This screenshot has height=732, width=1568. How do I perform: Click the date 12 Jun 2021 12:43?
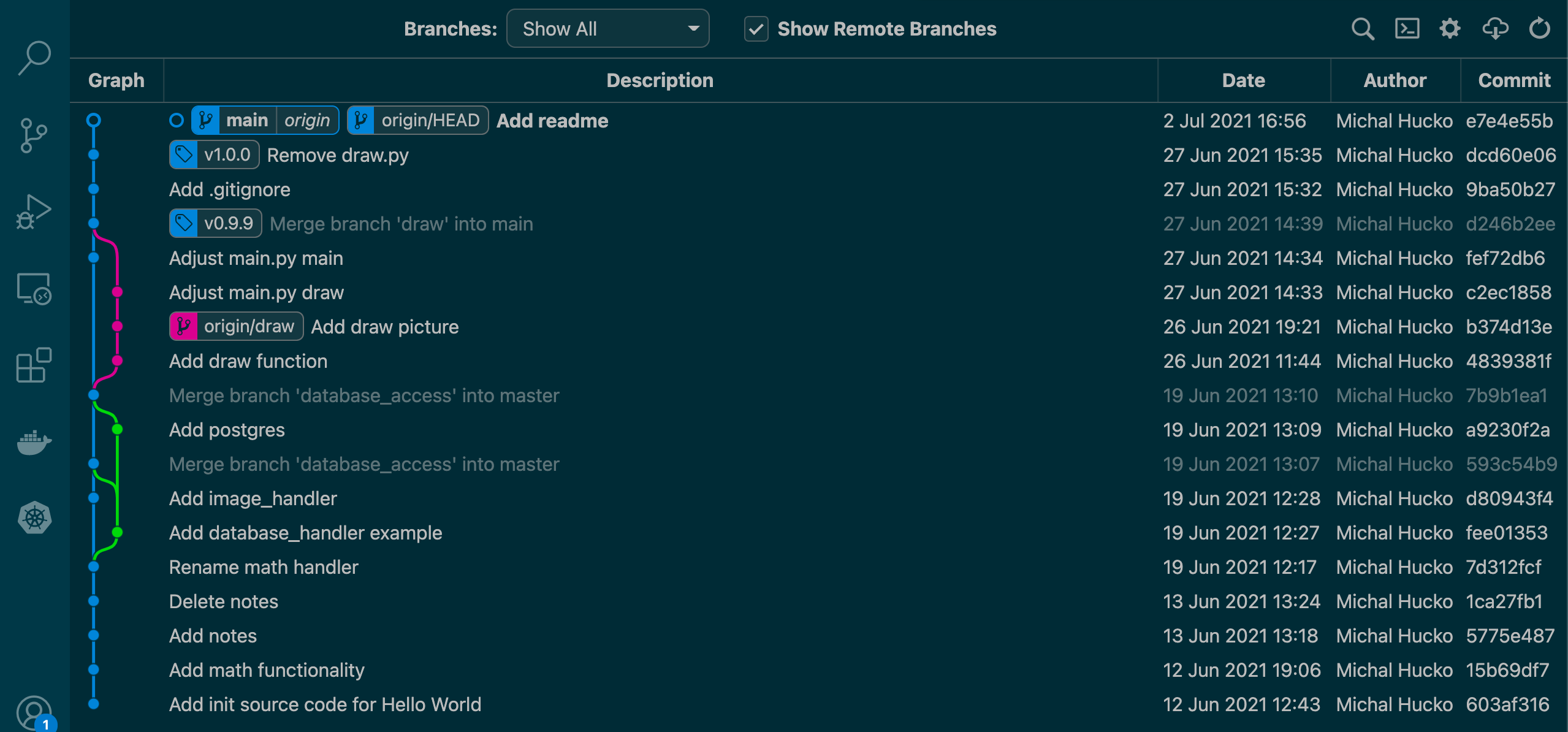(x=1242, y=704)
